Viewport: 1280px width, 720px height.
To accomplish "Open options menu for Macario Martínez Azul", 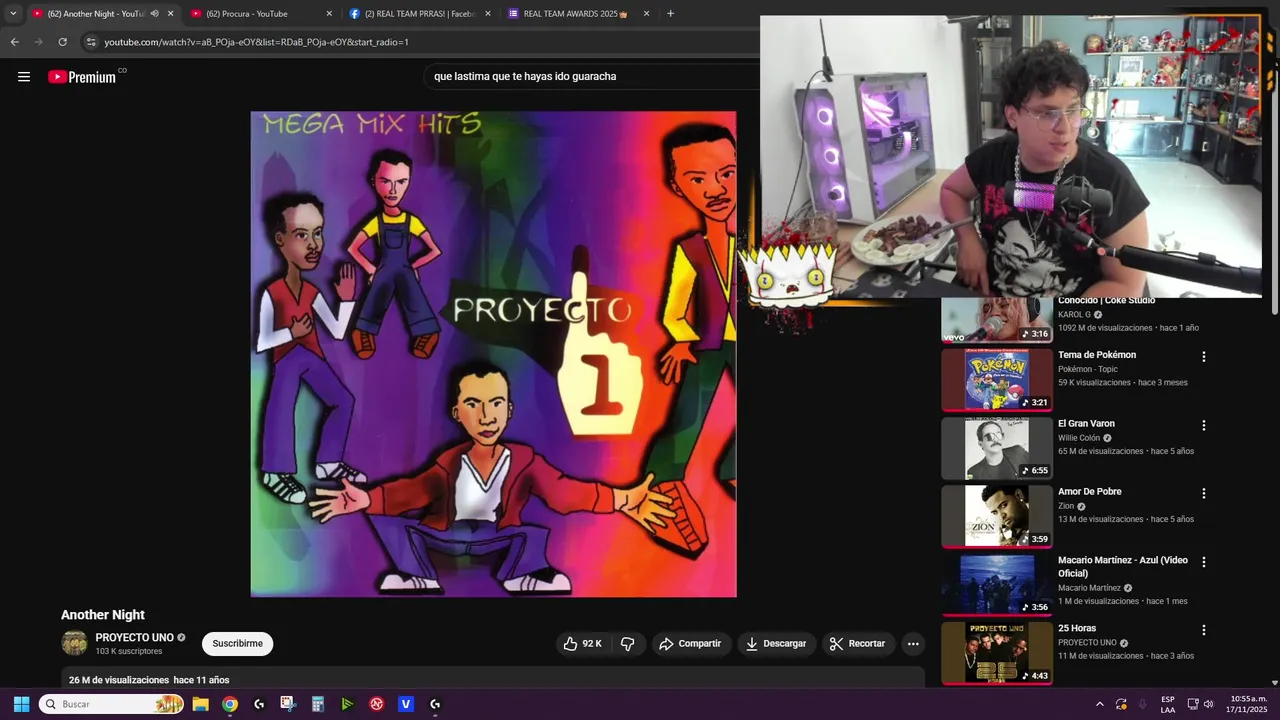I will tap(1204, 562).
